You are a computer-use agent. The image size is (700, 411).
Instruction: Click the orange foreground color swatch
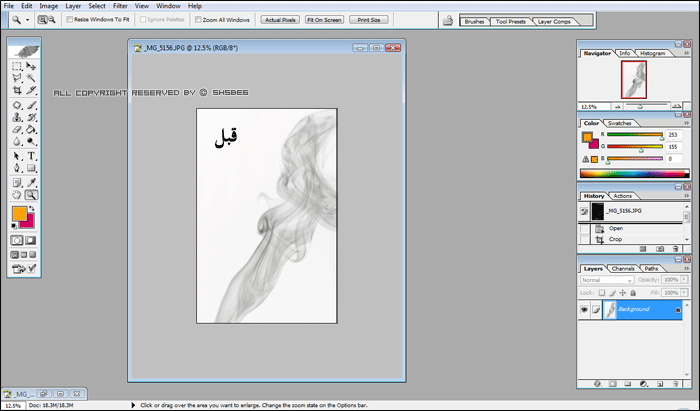(x=19, y=213)
